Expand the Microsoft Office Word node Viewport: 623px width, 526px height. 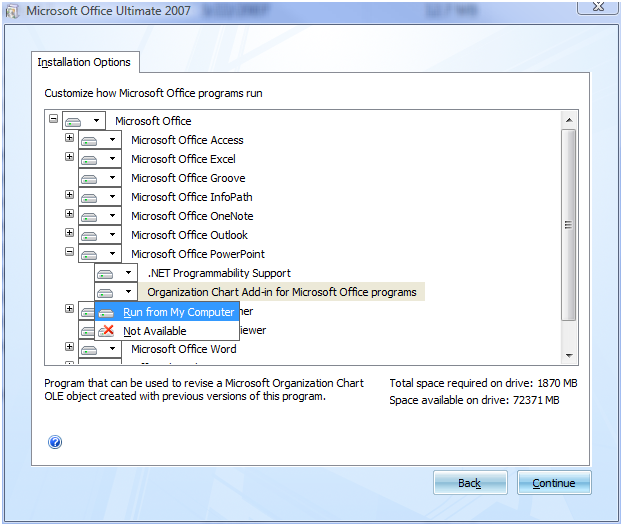tap(70, 346)
